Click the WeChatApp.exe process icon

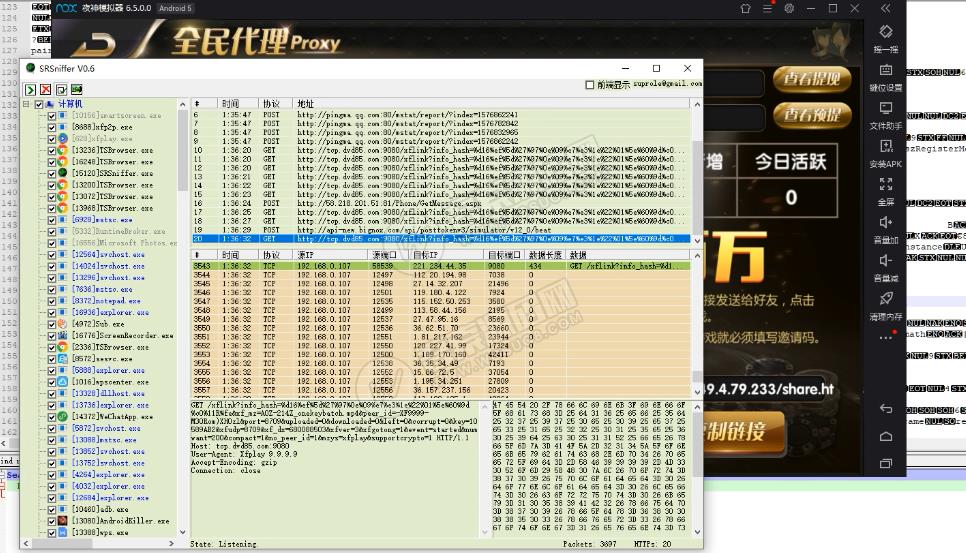[x=63, y=416]
